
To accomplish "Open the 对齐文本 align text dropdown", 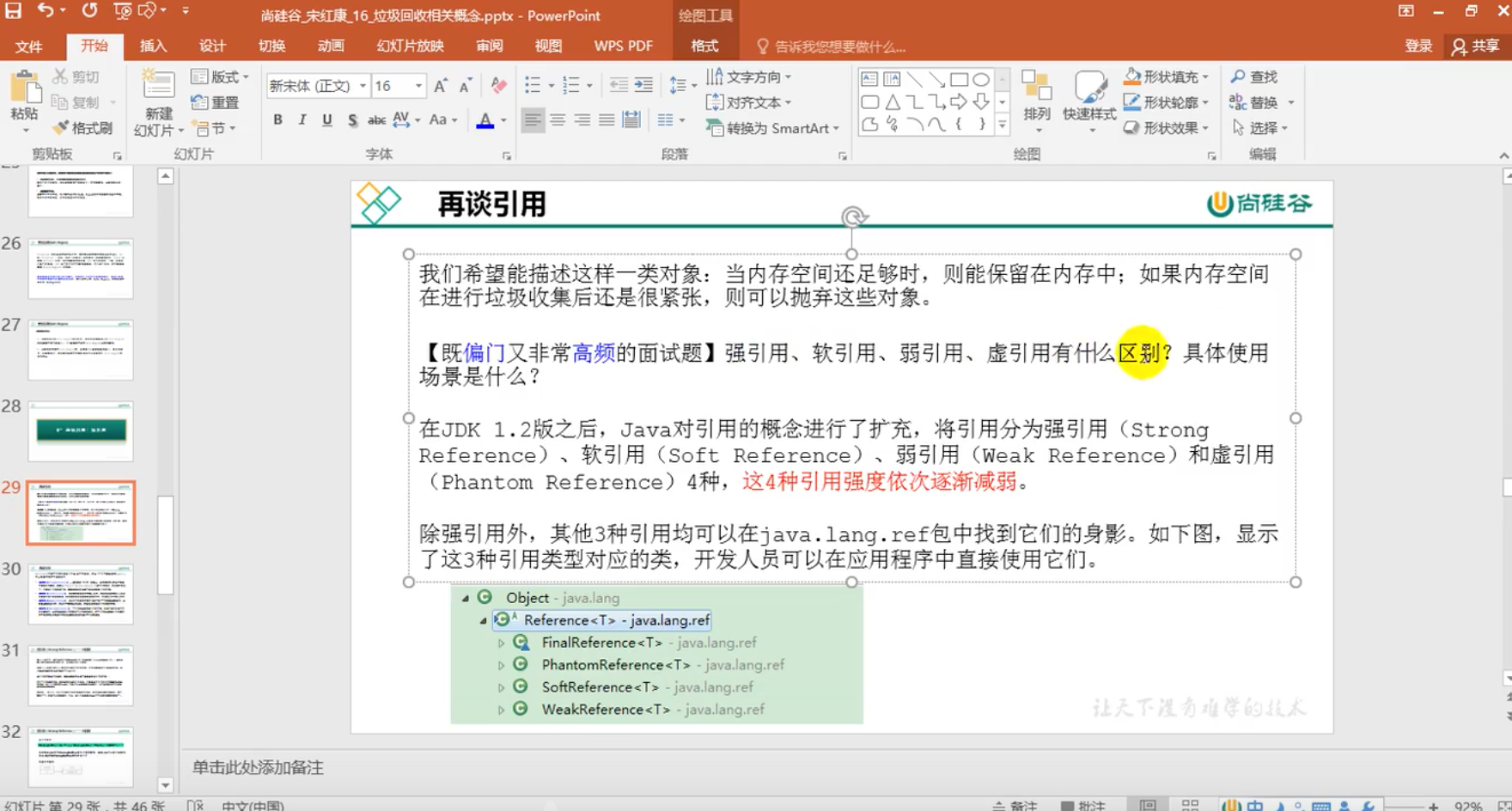I will coord(748,102).
